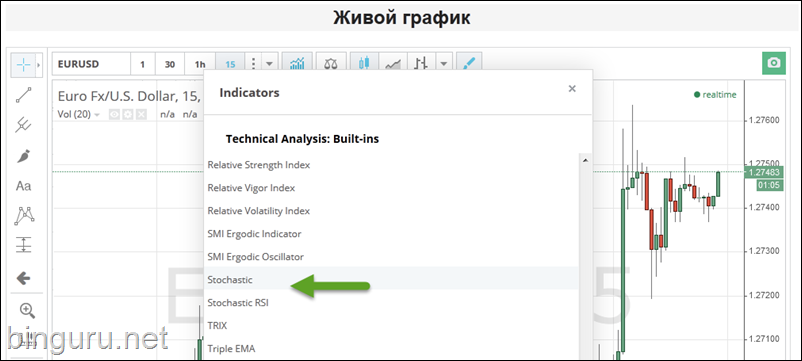Set the 1h interval
Screen dimensions: 802x361
tap(200, 64)
